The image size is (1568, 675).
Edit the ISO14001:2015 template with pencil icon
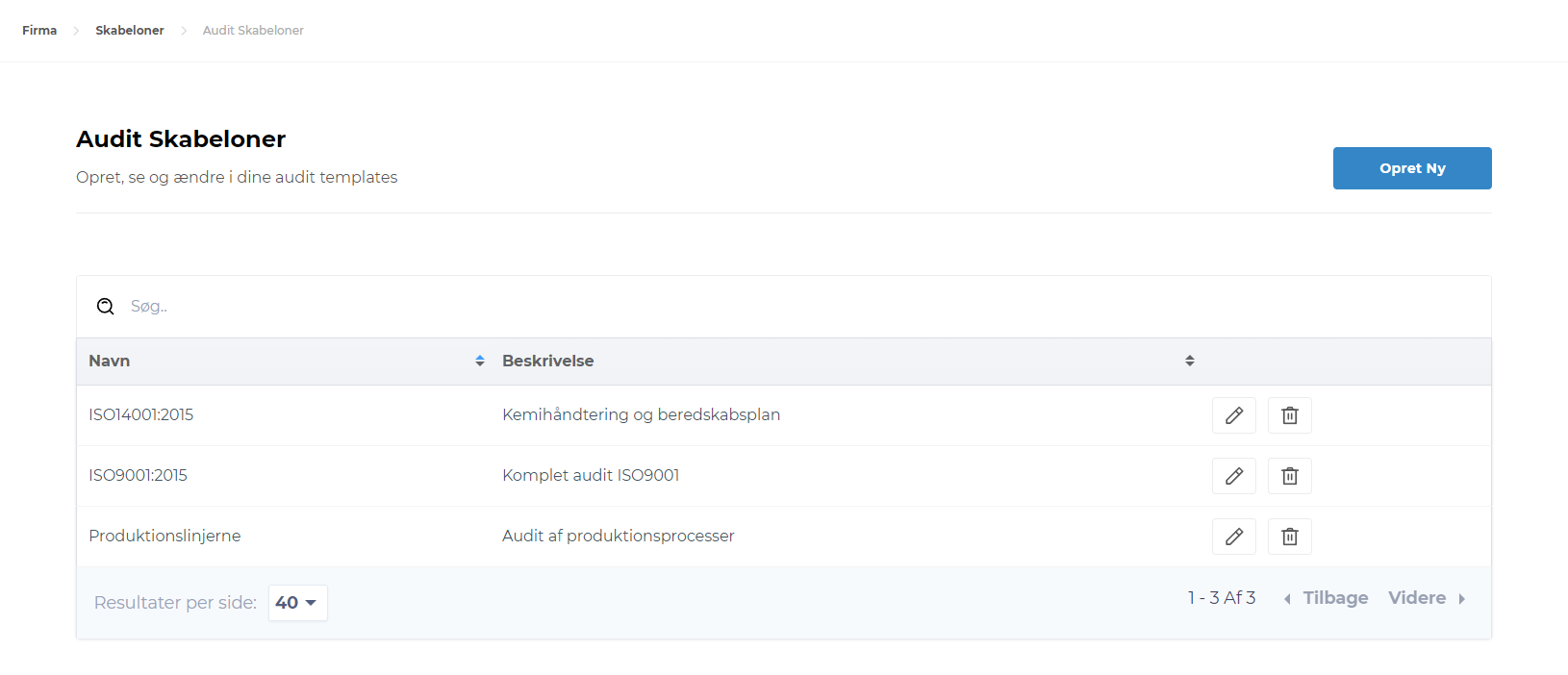[1234, 415]
